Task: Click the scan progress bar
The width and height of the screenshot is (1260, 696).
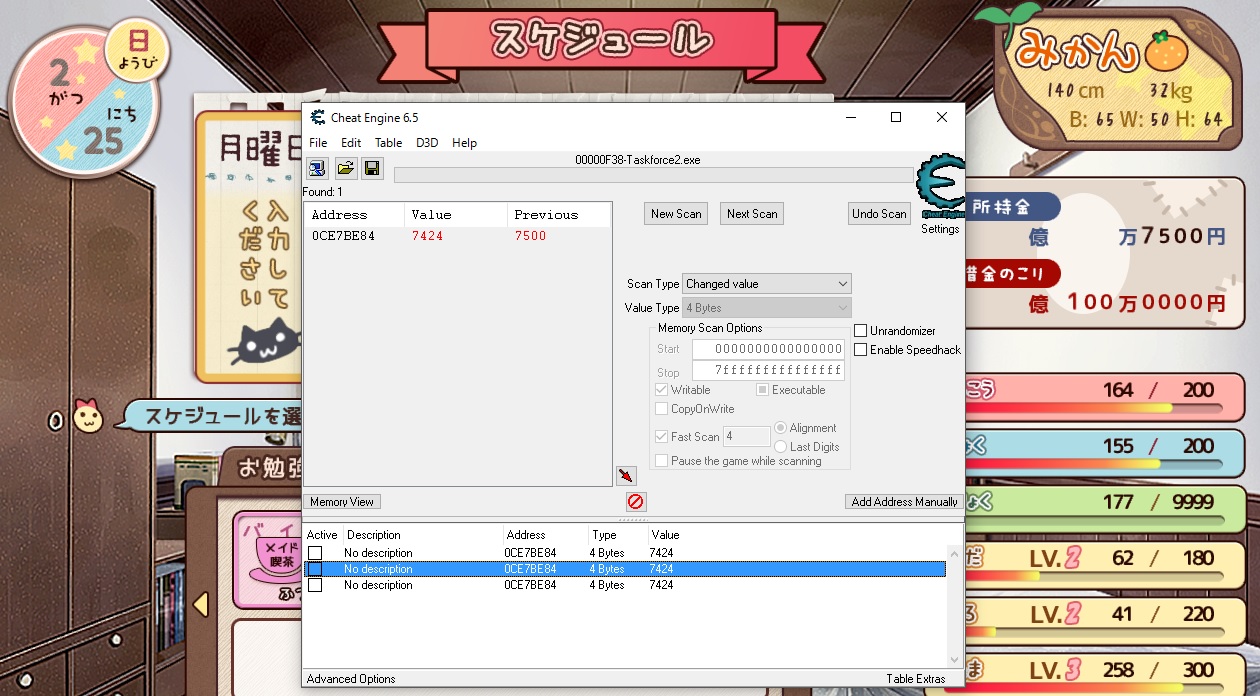Action: point(654,175)
